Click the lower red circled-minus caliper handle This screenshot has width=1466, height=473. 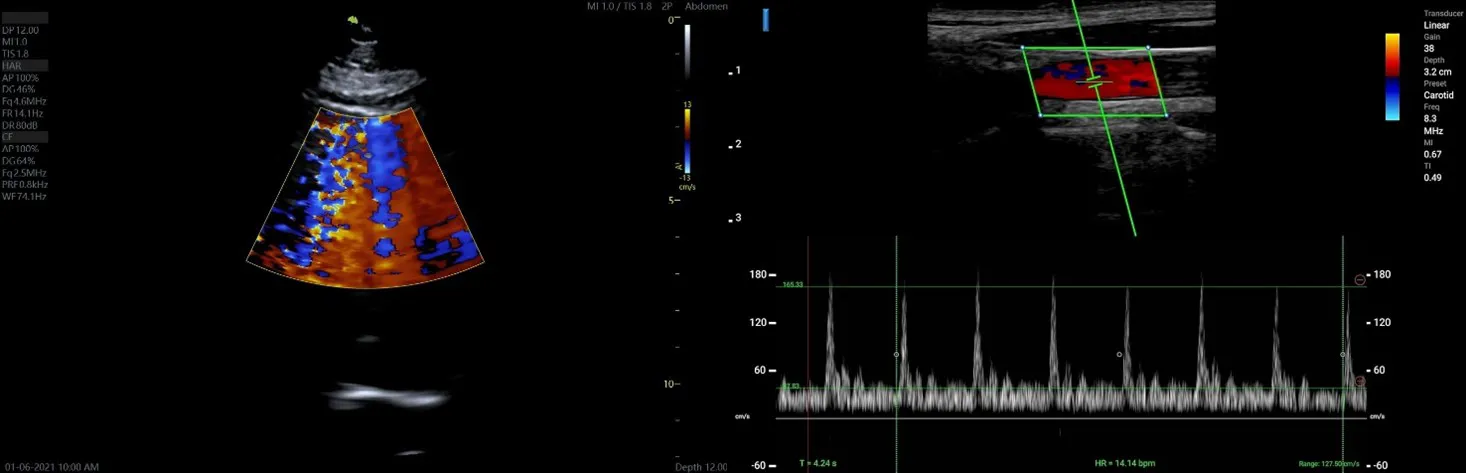pos(1360,381)
